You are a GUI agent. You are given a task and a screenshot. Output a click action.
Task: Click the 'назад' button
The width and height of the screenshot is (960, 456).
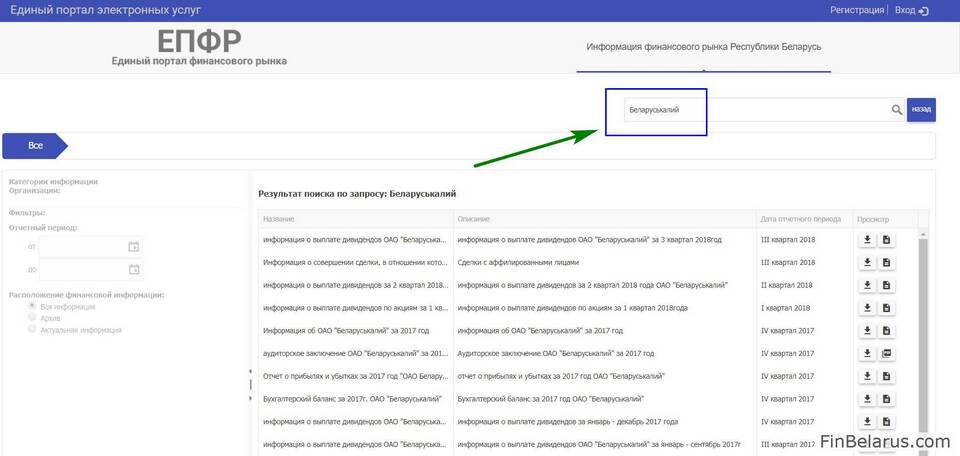[921, 110]
